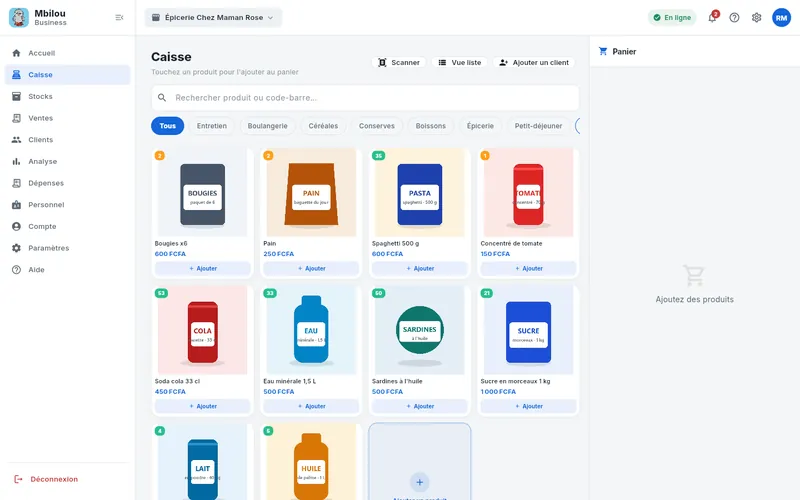Viewport: 800px width, 500px height.
Task: Add Spaghetti 500 g with Ajouter button
Action: [420, 268]
